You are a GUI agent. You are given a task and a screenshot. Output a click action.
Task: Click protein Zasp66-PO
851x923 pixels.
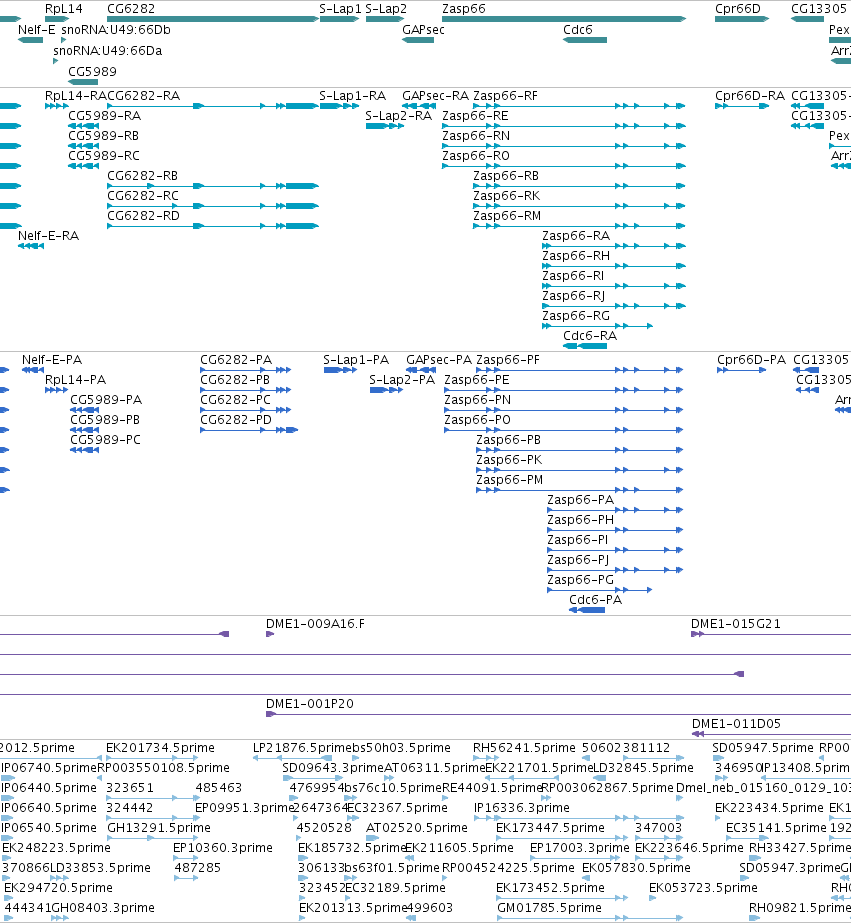pyautogui.click(x=477, y=420)
